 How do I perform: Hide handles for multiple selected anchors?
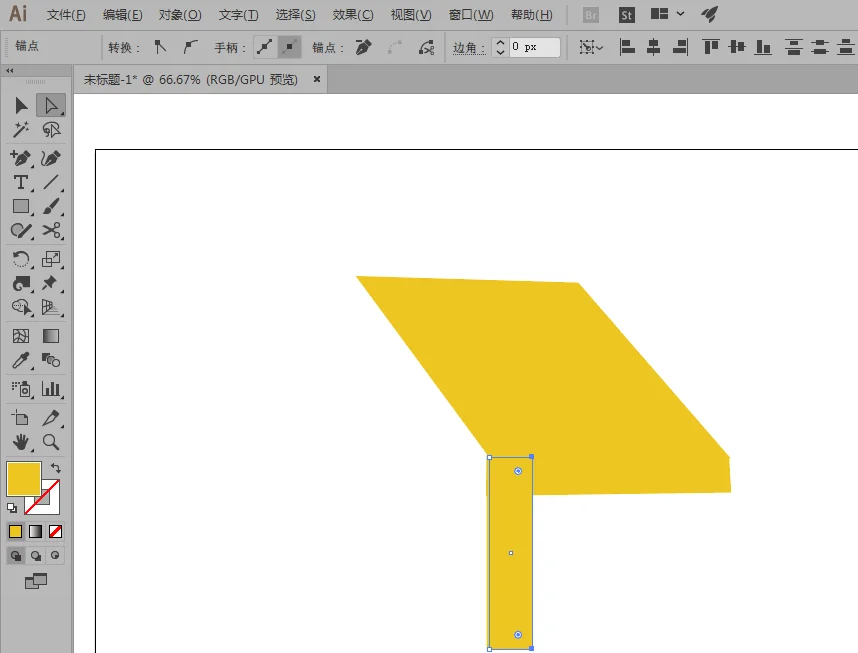289,48
